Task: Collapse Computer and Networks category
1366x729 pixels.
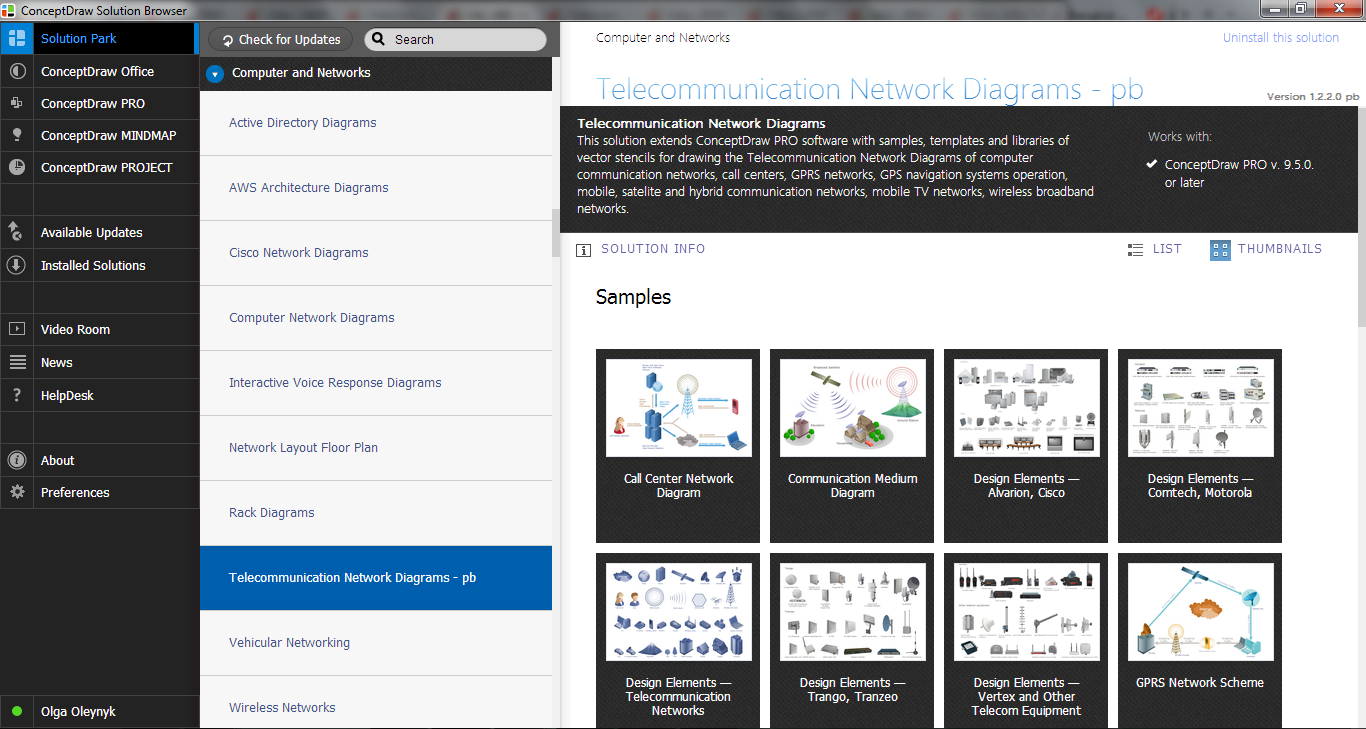Action: (x=215, y=74)
